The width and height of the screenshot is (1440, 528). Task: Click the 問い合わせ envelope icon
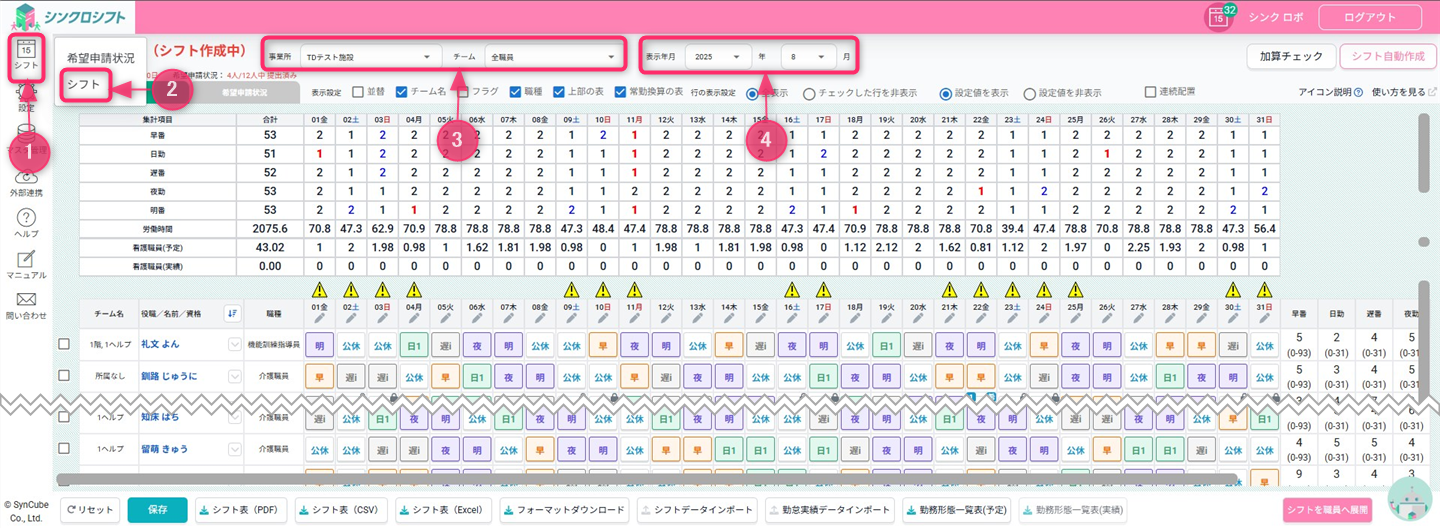pyautogui.click(x=27, y=300)
